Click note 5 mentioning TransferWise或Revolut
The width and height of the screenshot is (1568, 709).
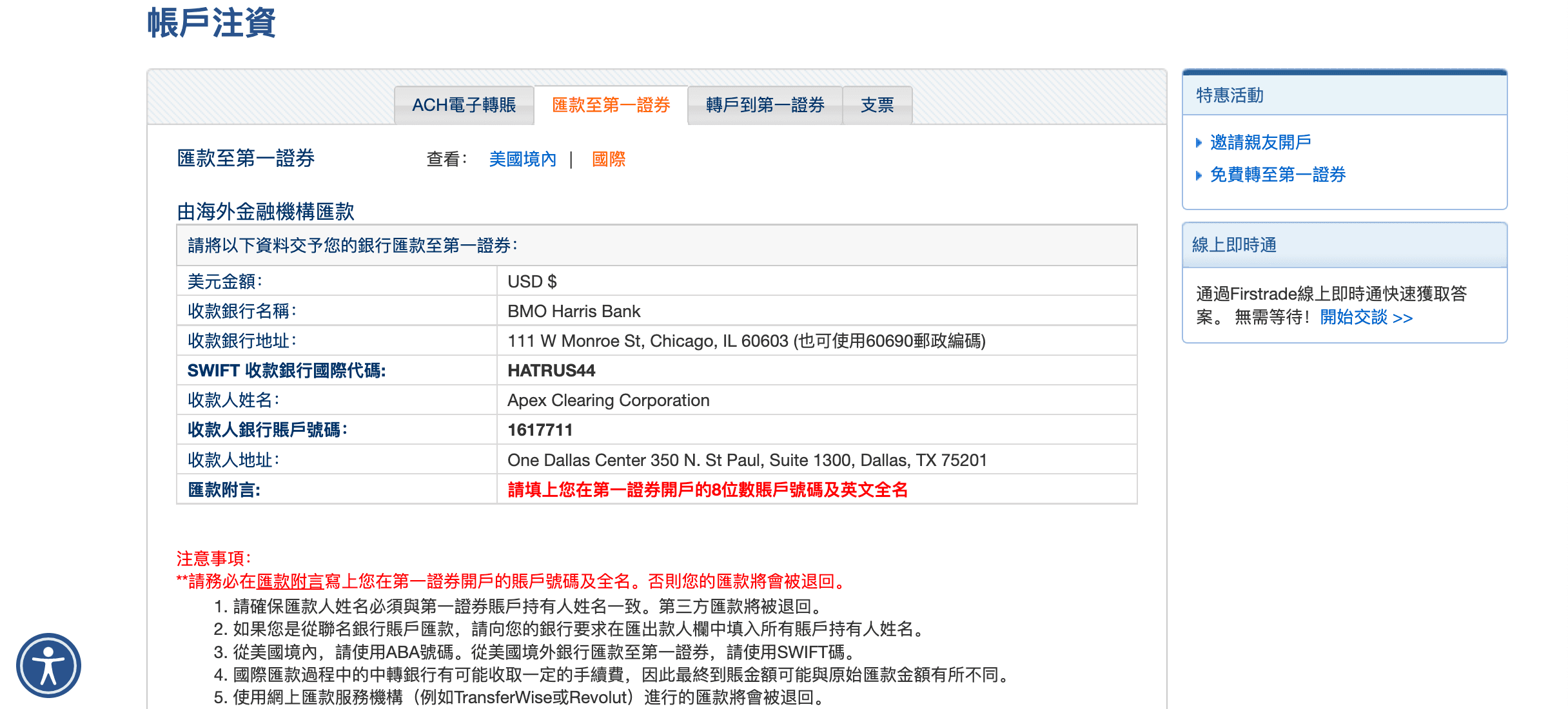(x=520, y=697)
